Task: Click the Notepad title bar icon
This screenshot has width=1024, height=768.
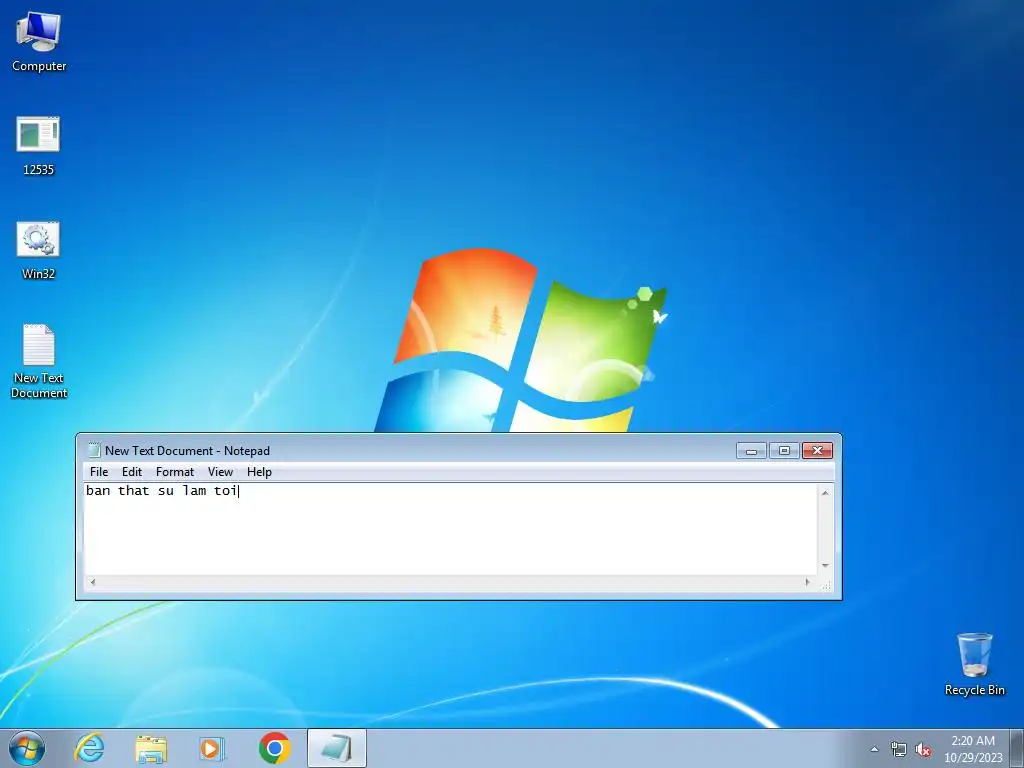Action: [x=94, y=450]
